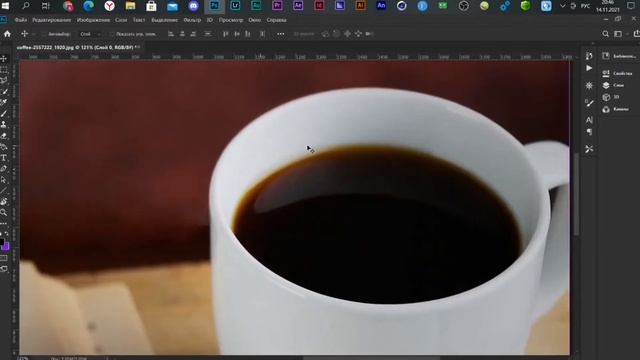640x360 pixels.
Task: Open the History panel icon
Action: 589,56
